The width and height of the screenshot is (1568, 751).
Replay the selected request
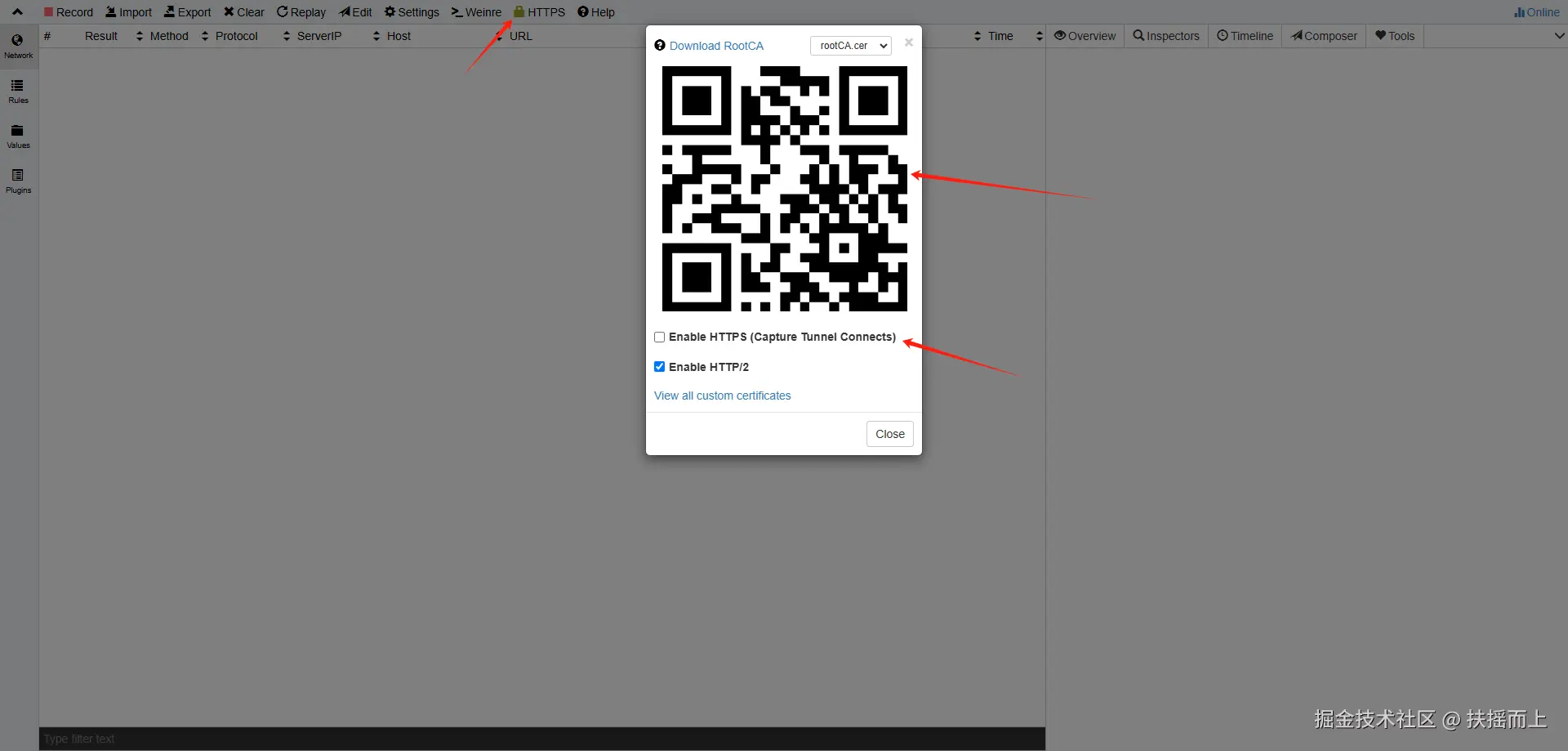click(x=301, y=12)
